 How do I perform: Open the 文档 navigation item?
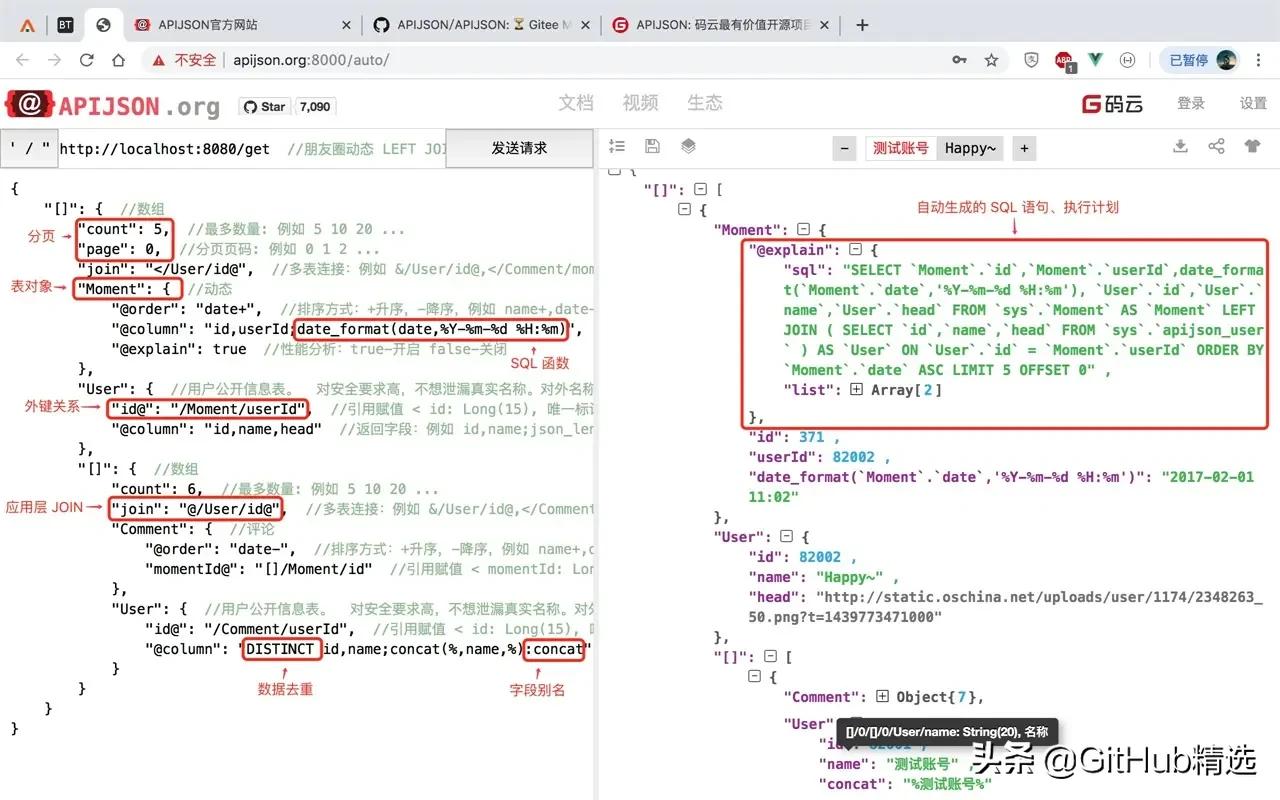point(576,103)
